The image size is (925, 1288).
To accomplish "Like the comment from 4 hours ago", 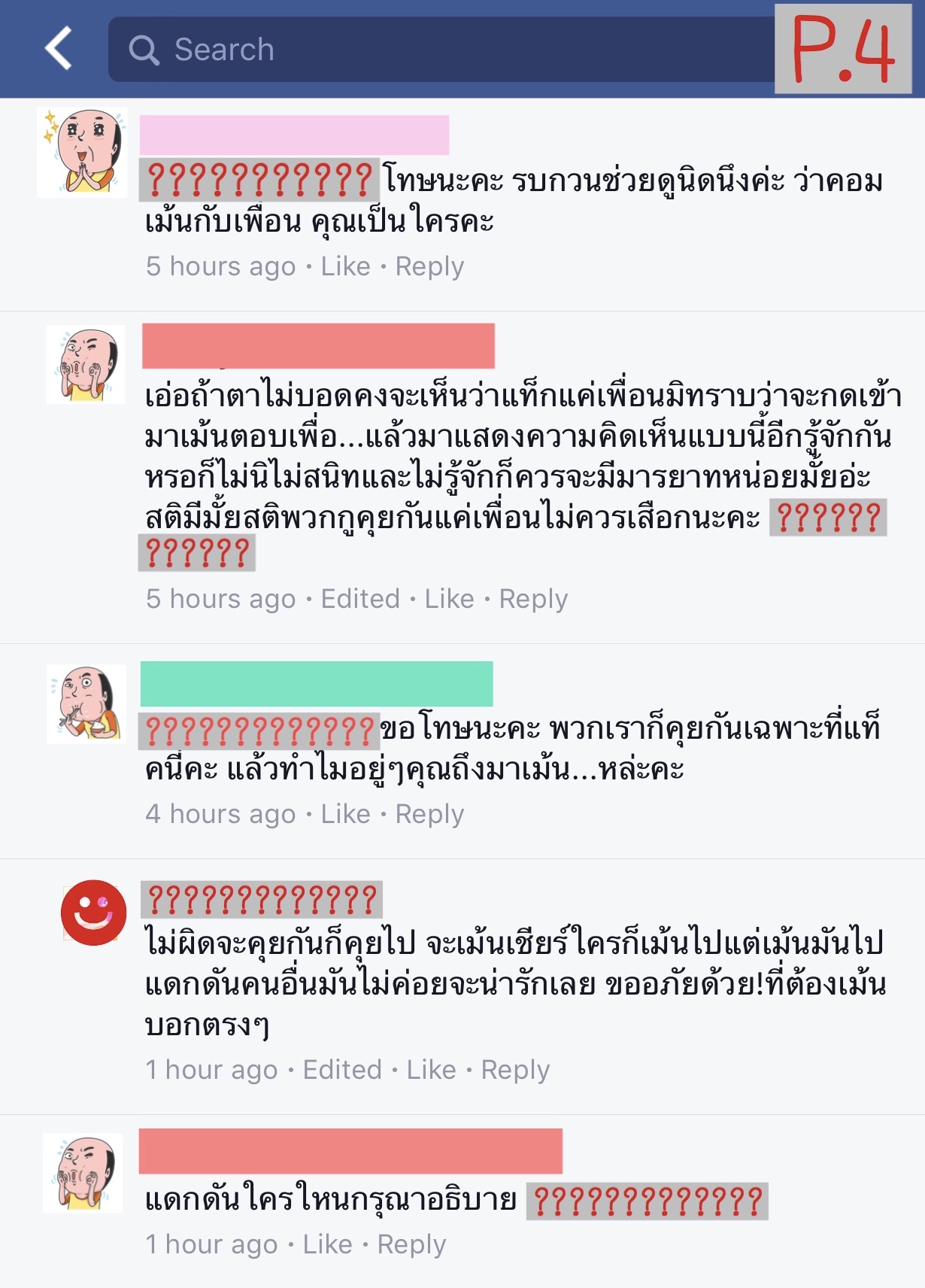I will pos(345,814).
